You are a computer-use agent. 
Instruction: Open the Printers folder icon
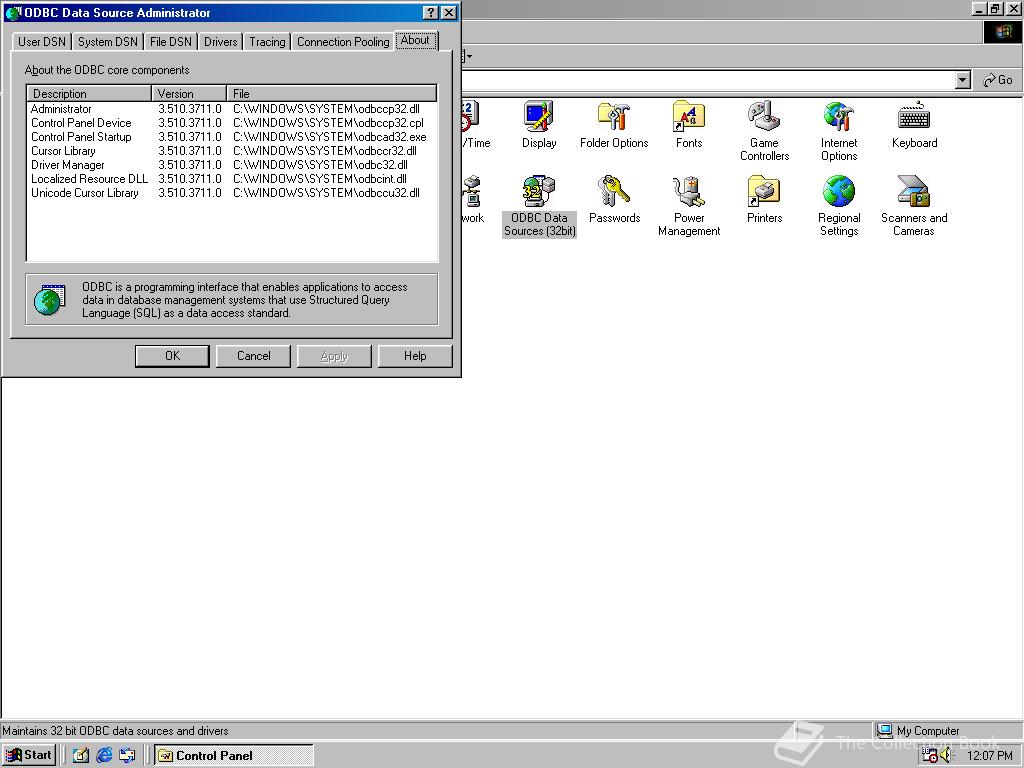(764, 200)
